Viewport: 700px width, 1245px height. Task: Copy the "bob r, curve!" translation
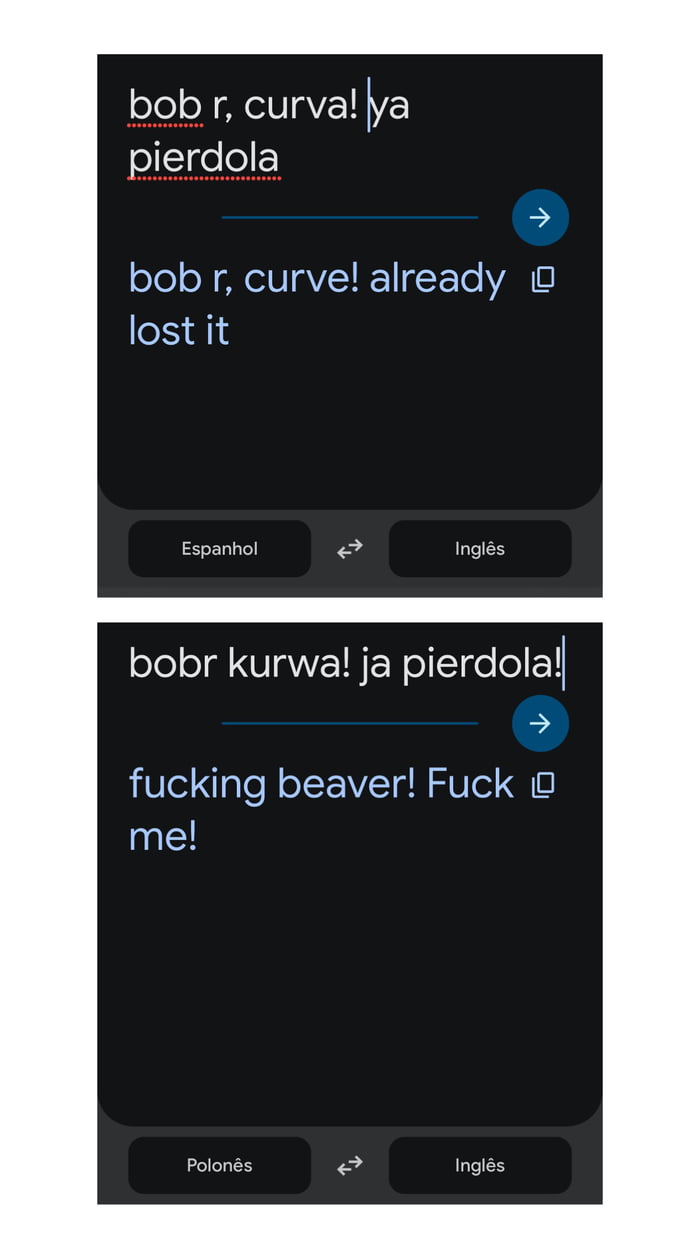[x=542, y=279]
